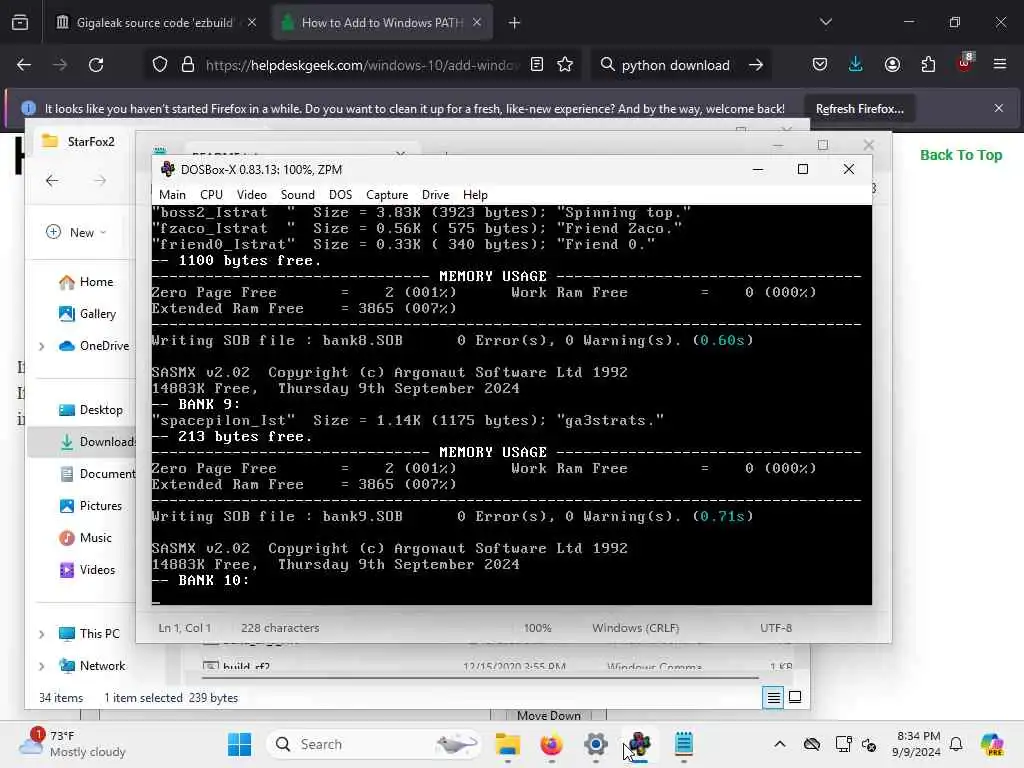Screen dimensions: 1024x768
Task: Close the Gigaleak source code tab
Action: coord(252,23)
